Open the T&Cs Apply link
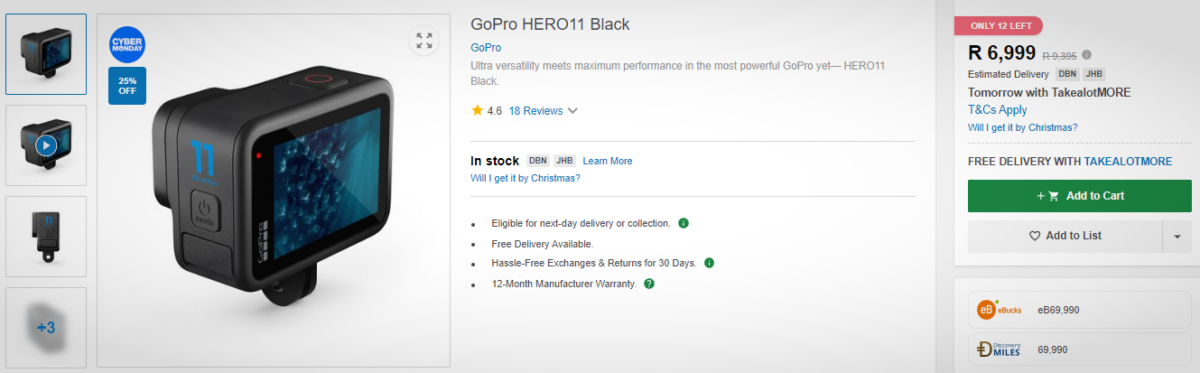This screenshot has width=1200, height=373. (997, 110)
